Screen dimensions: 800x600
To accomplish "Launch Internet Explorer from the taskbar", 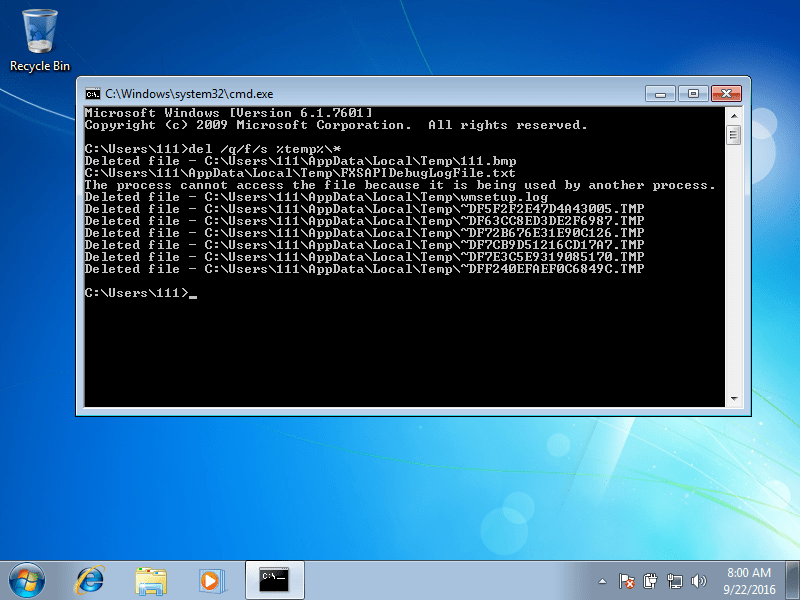I will click(x=90, y=579).
